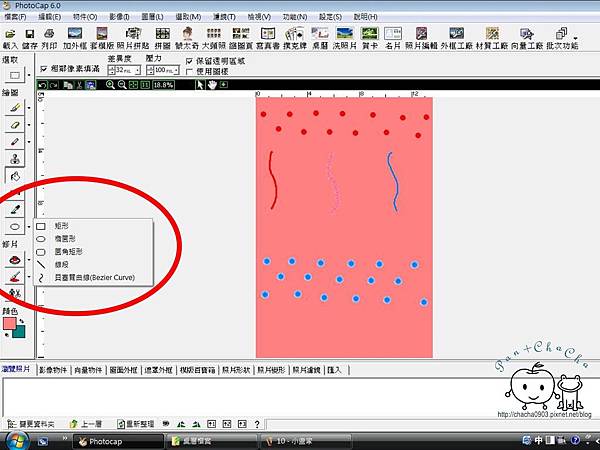Open the 物件(O) menu

coord(85,17)
